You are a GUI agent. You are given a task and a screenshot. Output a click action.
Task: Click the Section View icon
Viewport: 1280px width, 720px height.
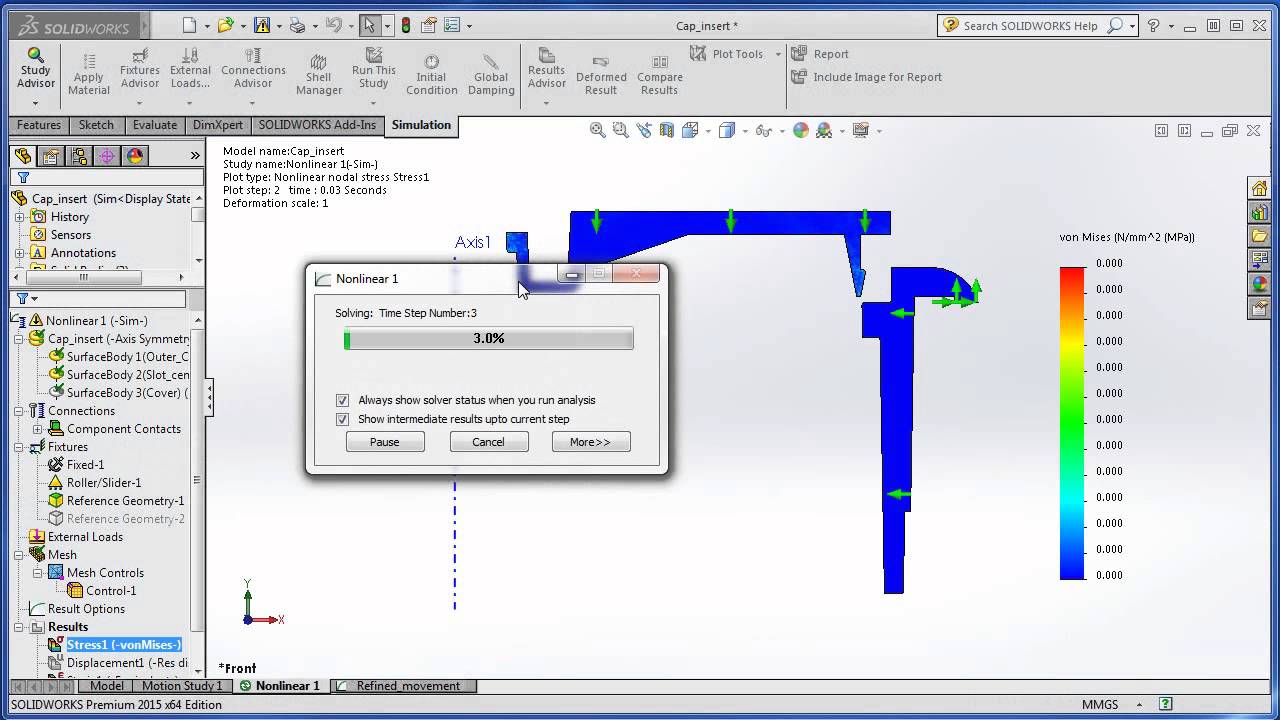(x=665, y=130)
